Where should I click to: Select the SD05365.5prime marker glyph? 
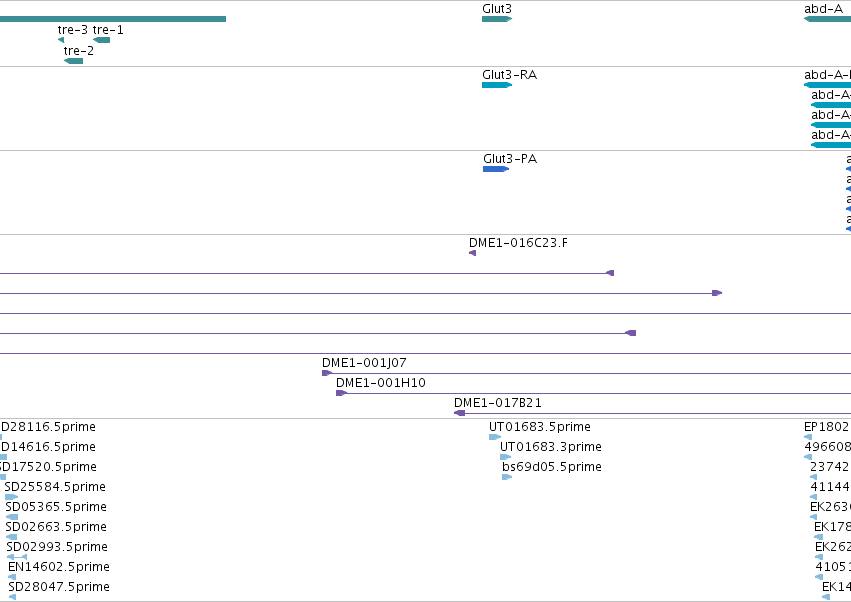[x=11, y=517]
